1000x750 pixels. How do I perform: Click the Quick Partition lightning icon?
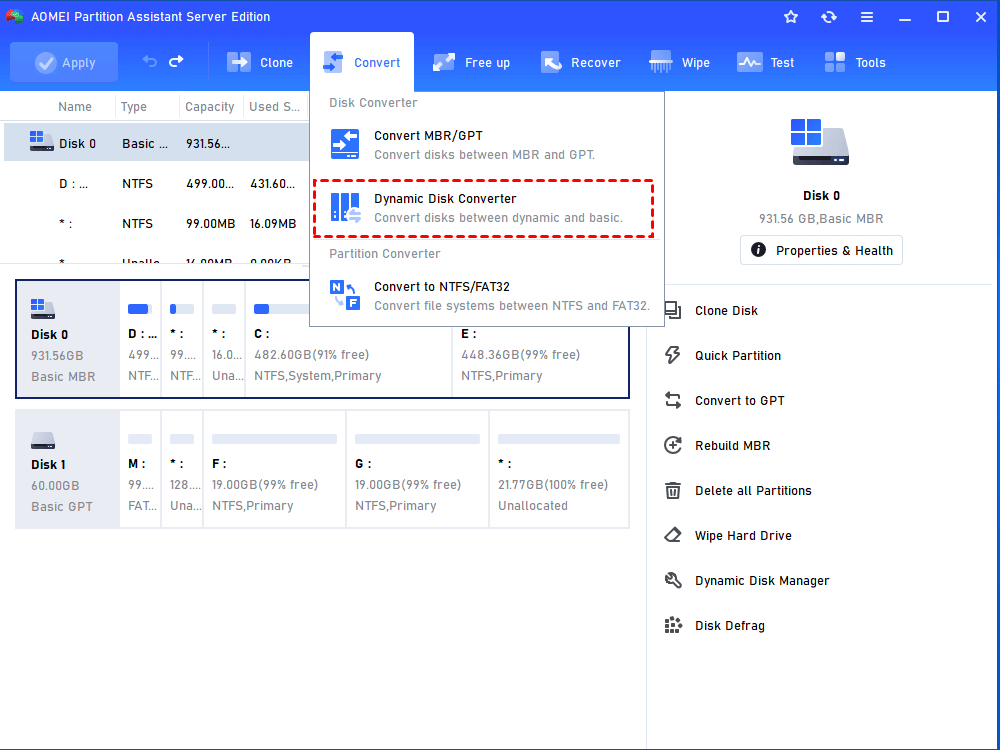672,355
